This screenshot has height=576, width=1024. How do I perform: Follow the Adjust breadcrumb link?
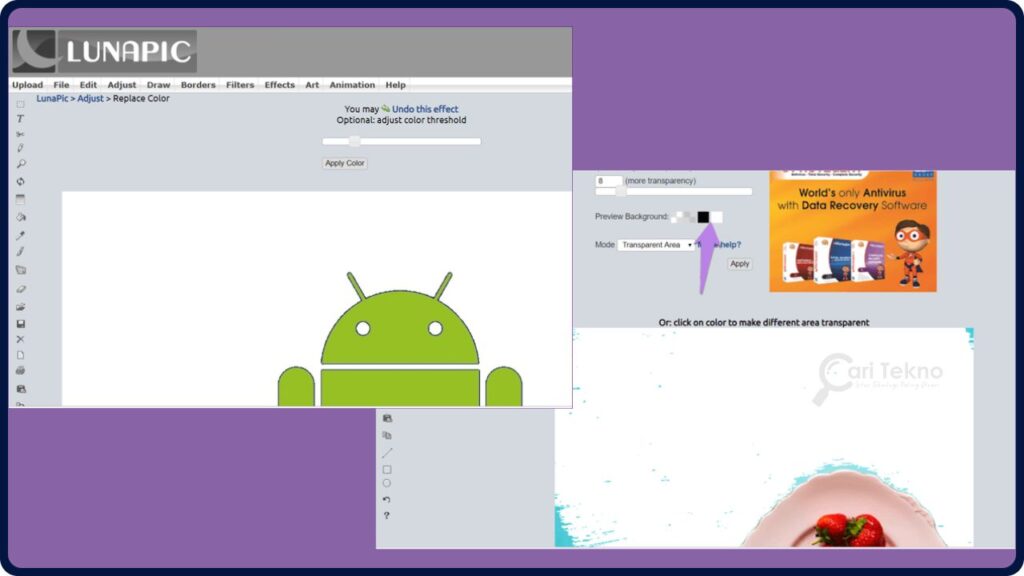coord(91,99)
